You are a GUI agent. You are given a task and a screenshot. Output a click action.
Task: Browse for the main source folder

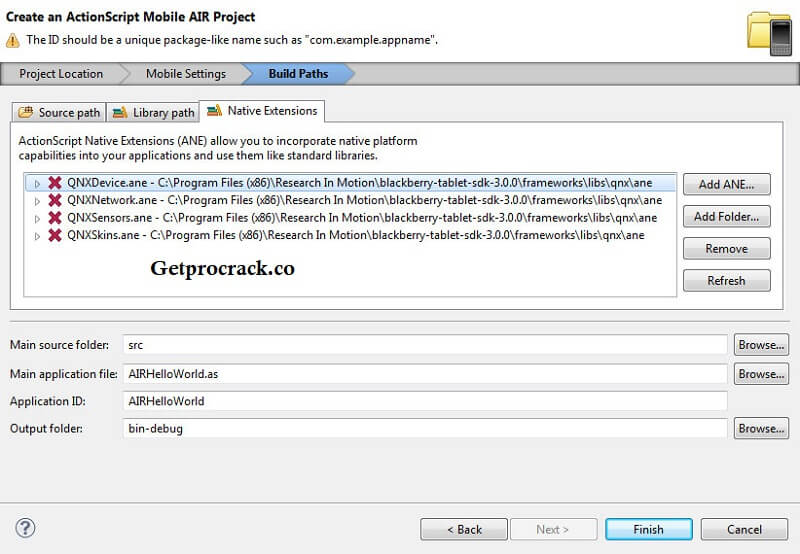[x=761, y=345]
